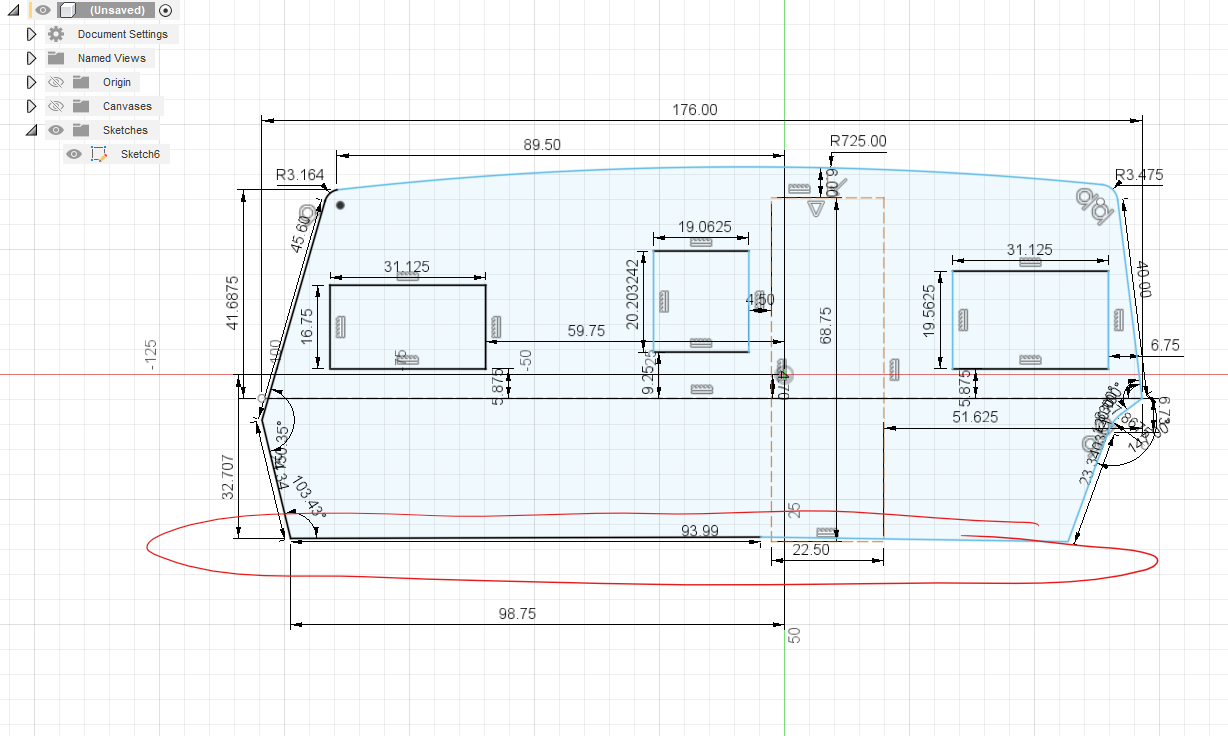Show the Origin folder via crossed-out eye
Screen dimensions: 1228x736
point(57,82)
